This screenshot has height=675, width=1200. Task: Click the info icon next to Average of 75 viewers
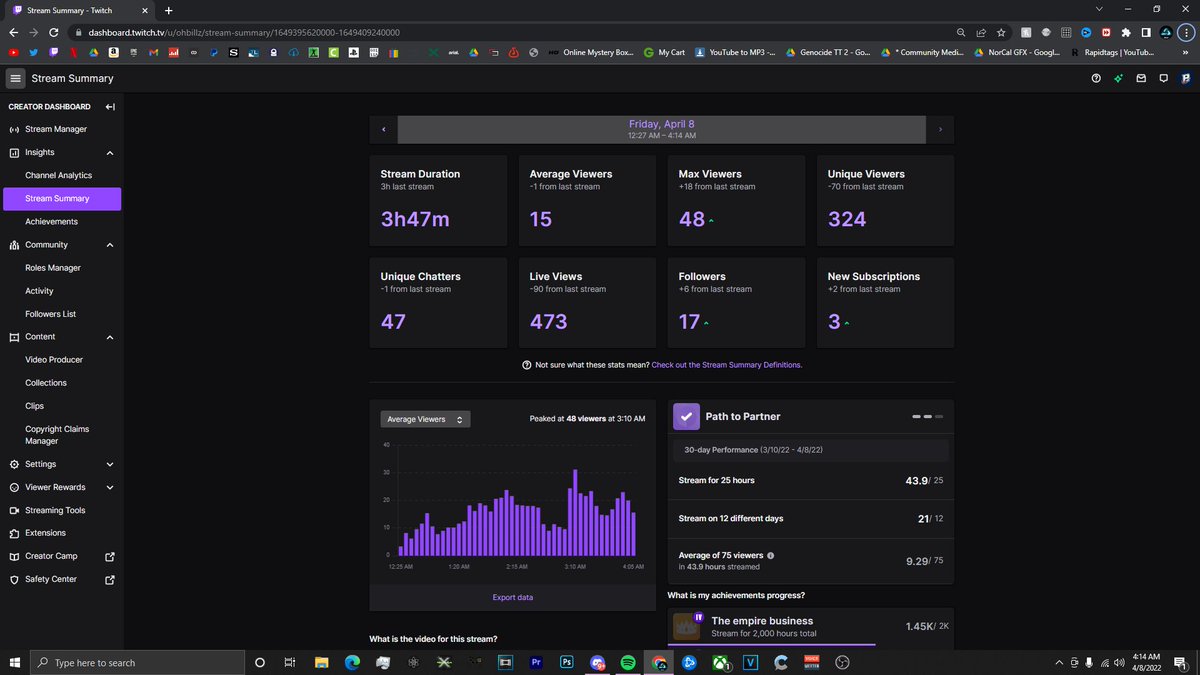(770, 555)
